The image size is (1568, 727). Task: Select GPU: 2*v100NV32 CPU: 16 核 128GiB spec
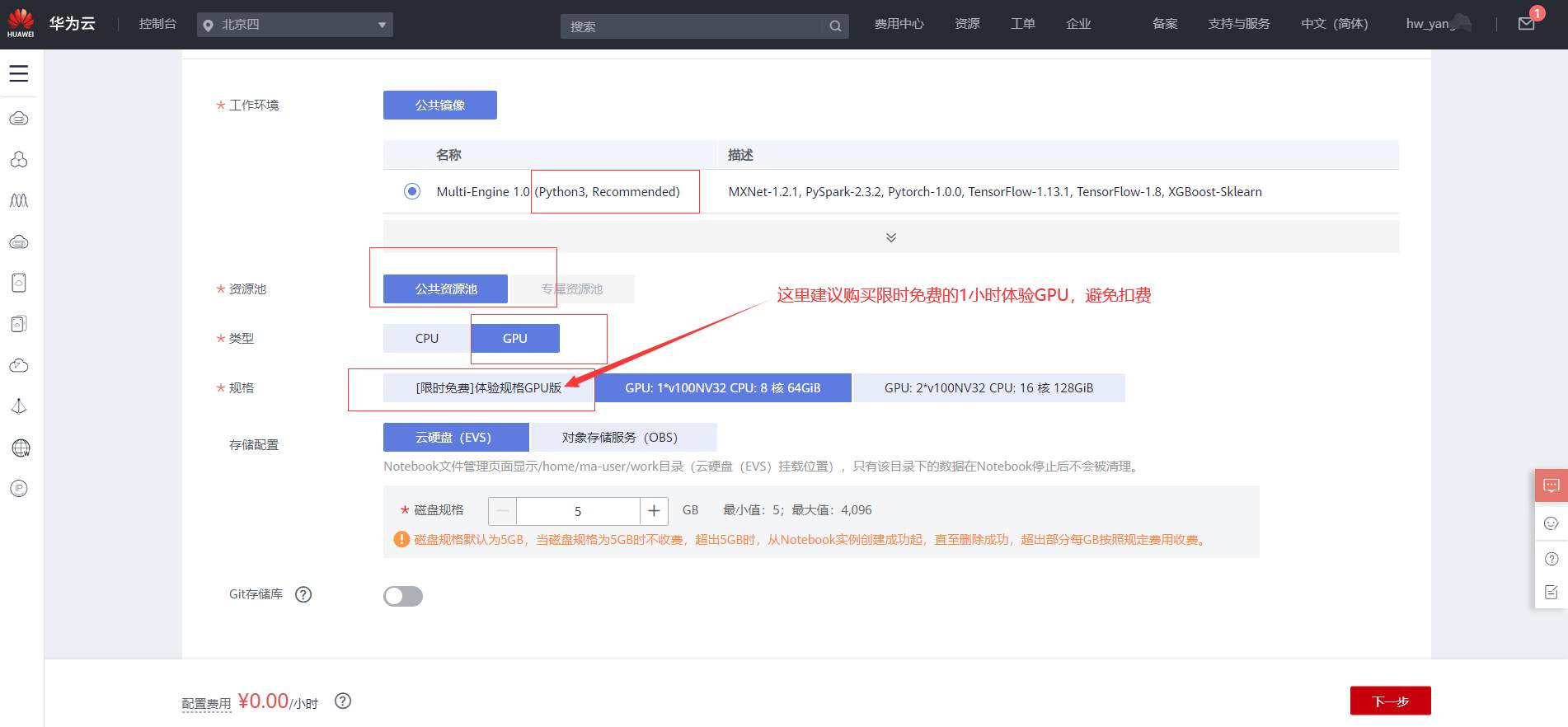[x=989, y=388]
